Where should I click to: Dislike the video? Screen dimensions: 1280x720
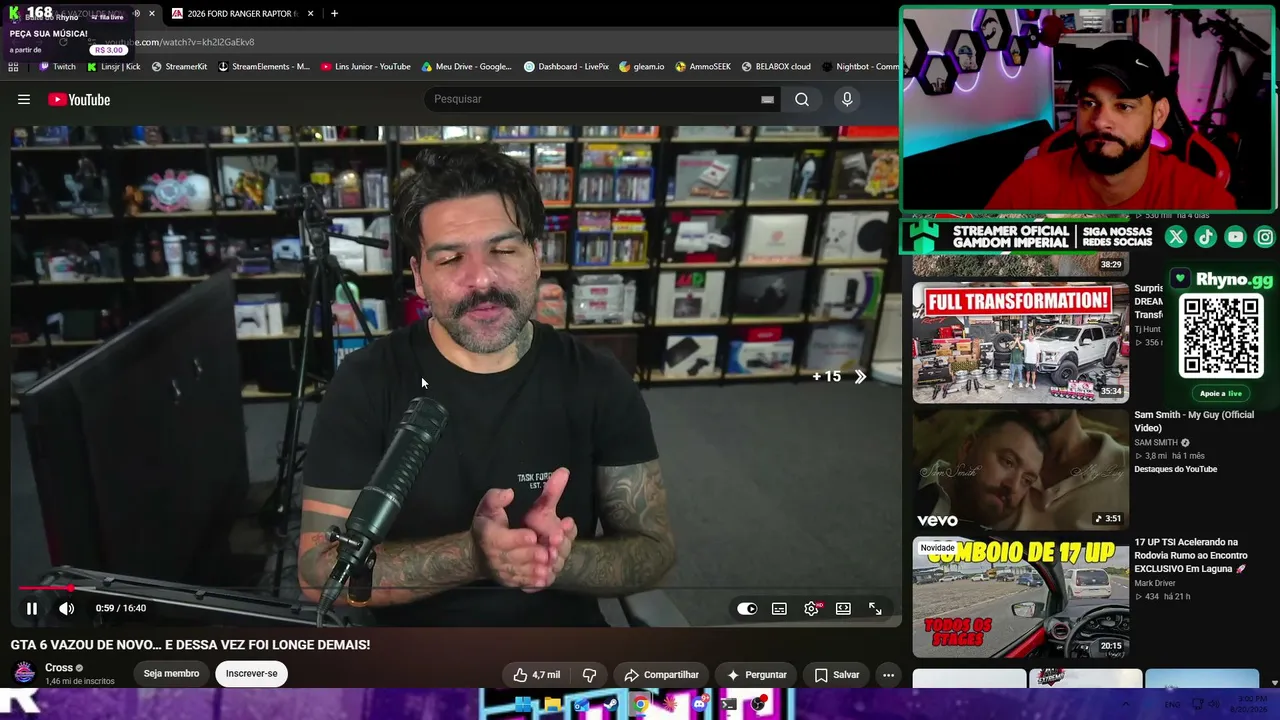590,675
